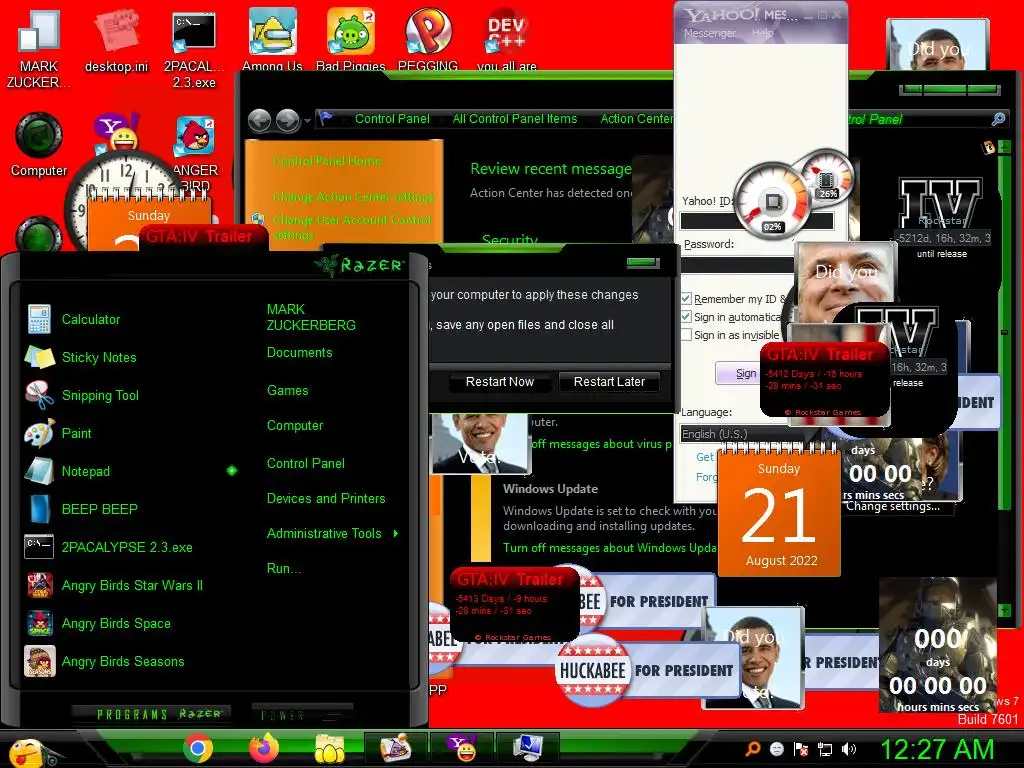Open the MARK ZUCKER... desktop folder
The height and width of the screenshot is (768, 1024).
39,49
